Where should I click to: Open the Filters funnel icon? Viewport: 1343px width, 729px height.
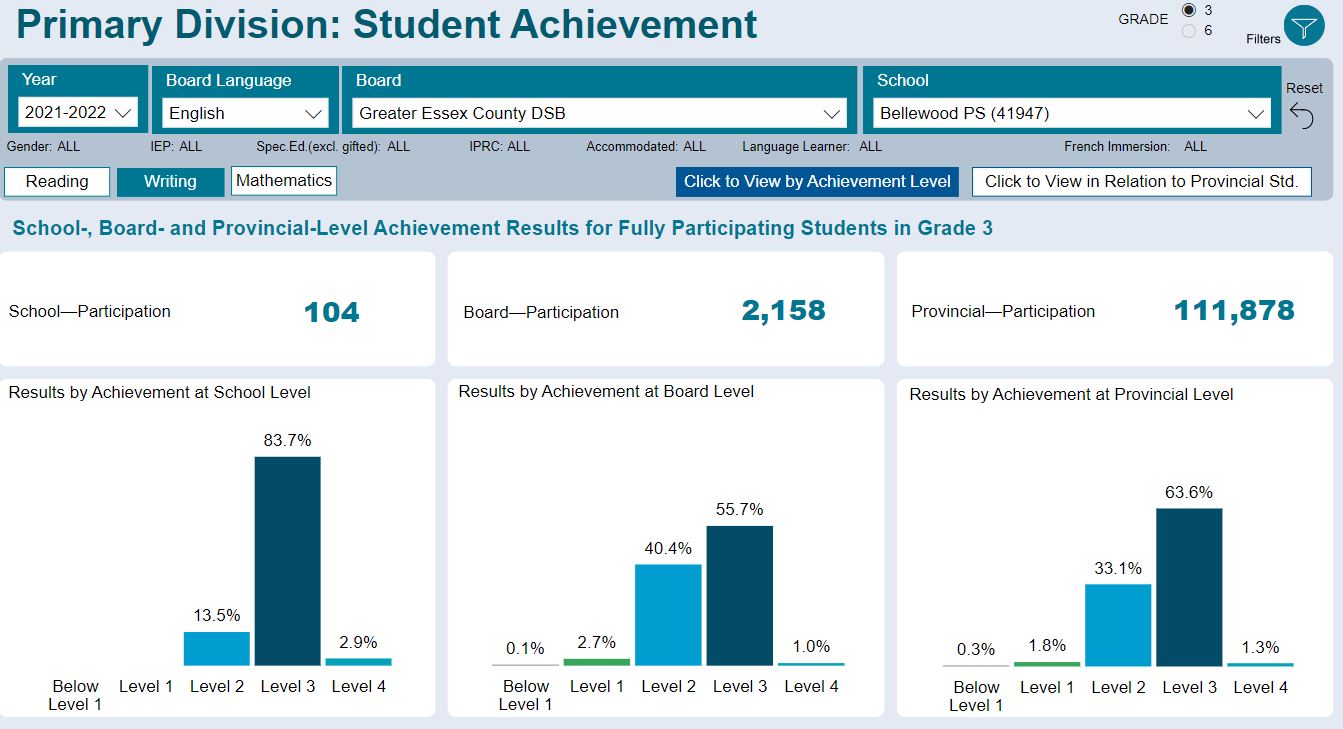pyautogui.click(x=1304, y=25)
